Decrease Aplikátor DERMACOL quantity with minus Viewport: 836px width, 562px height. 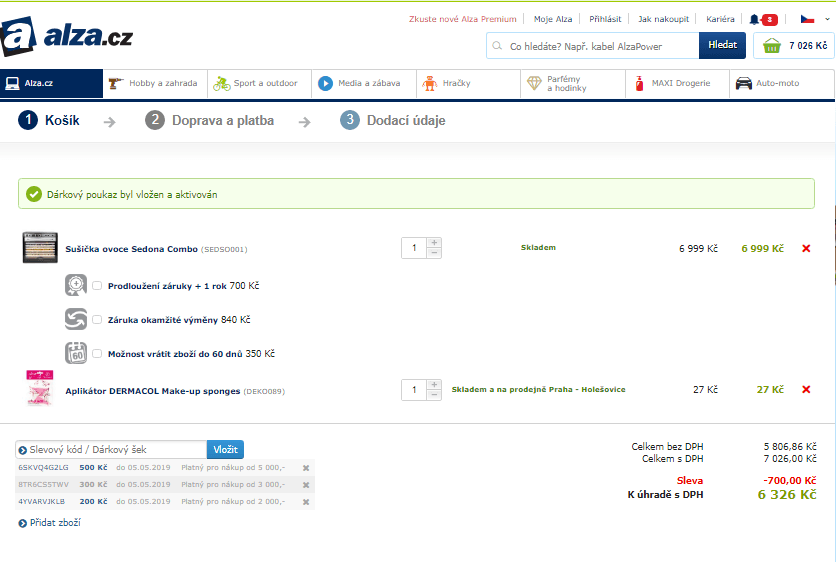434,395
